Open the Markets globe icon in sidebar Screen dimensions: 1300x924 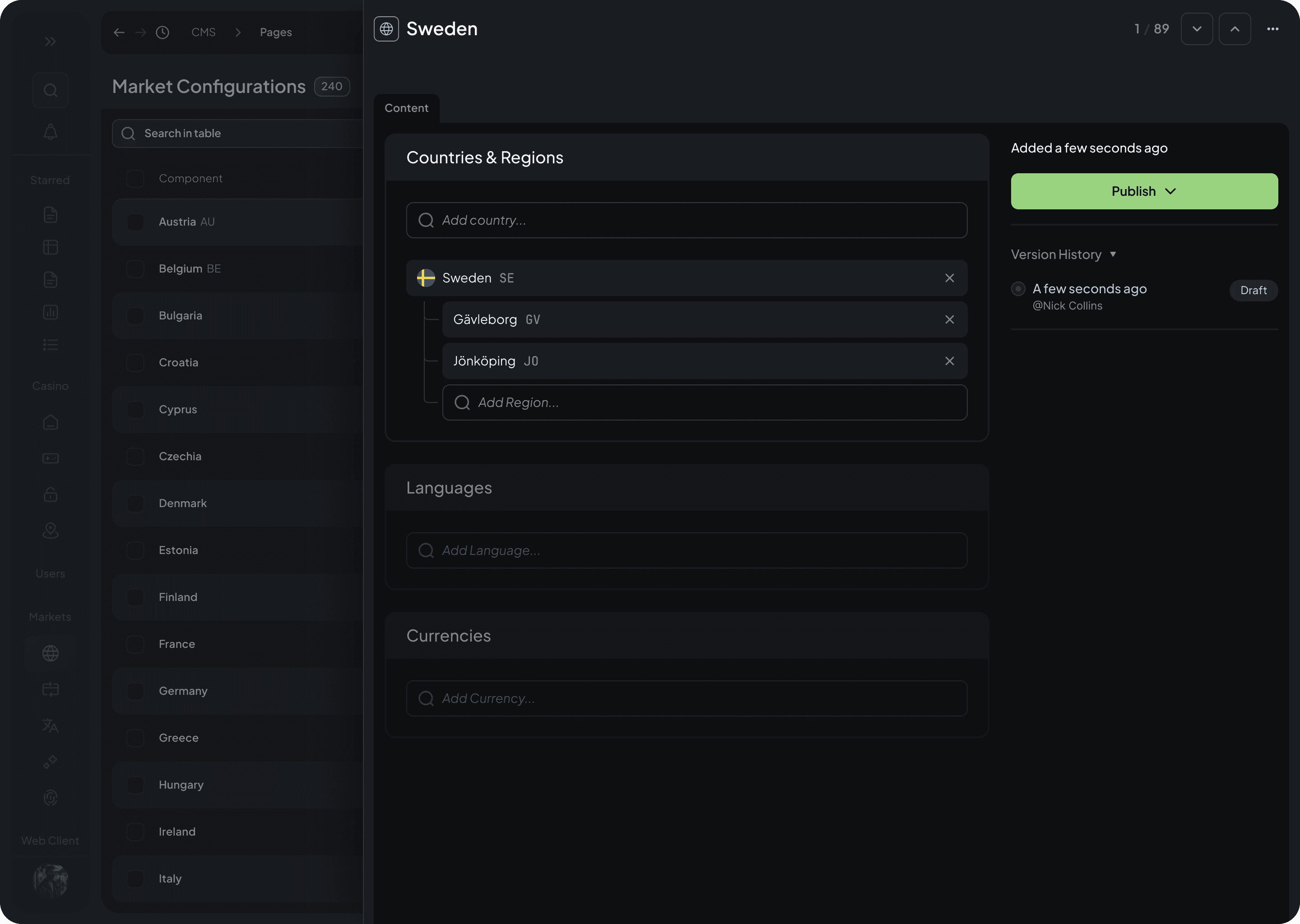pyautogui.click(x=50, y=653)
